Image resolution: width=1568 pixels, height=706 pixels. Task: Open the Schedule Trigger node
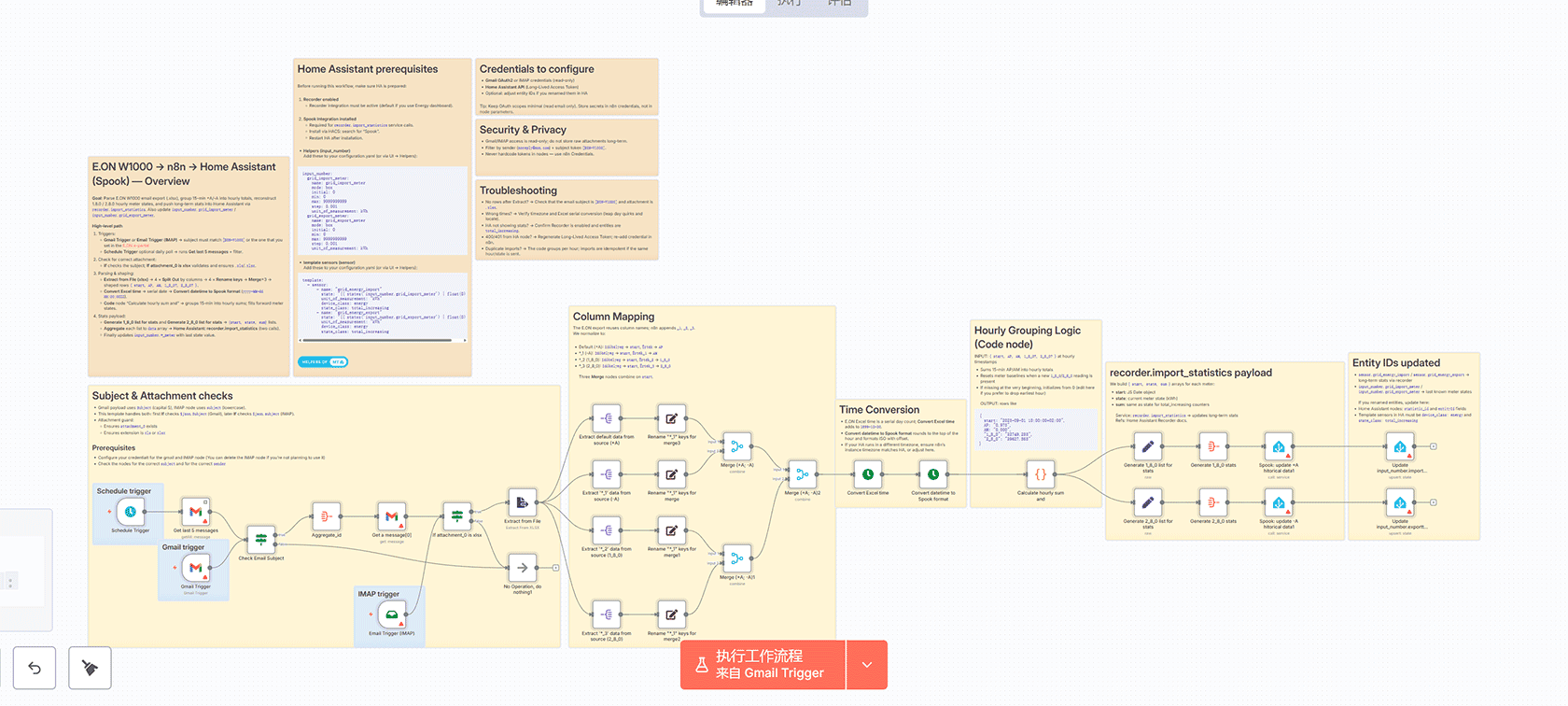131,512
